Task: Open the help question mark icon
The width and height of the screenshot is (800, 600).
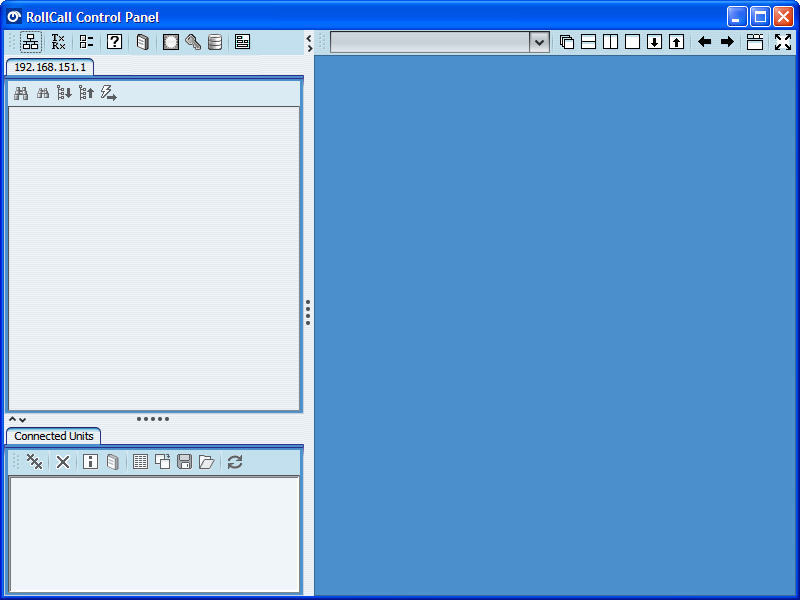Action: [114, 42]
